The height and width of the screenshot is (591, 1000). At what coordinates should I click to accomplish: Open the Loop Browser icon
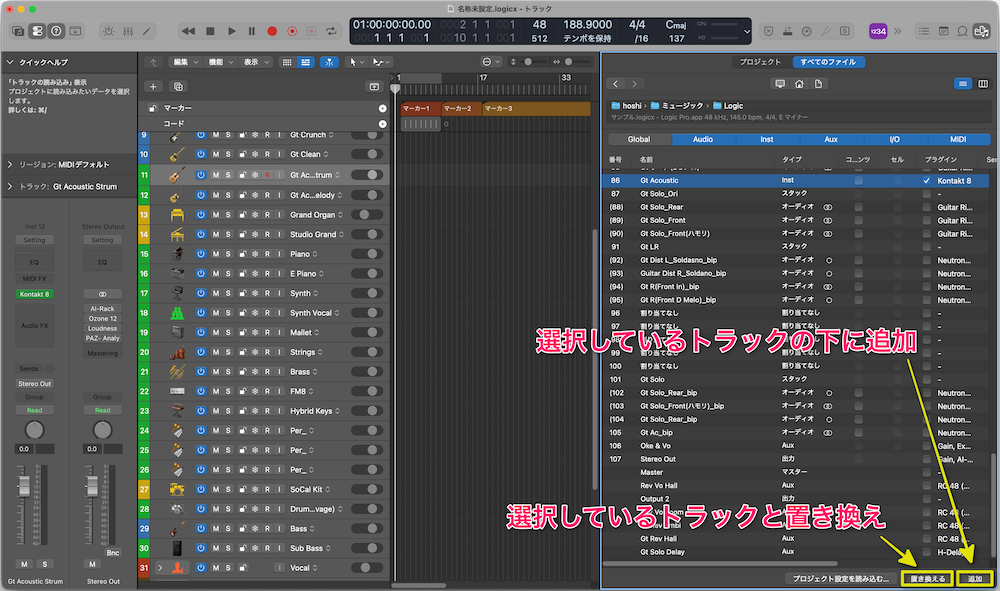coord(962,31)
